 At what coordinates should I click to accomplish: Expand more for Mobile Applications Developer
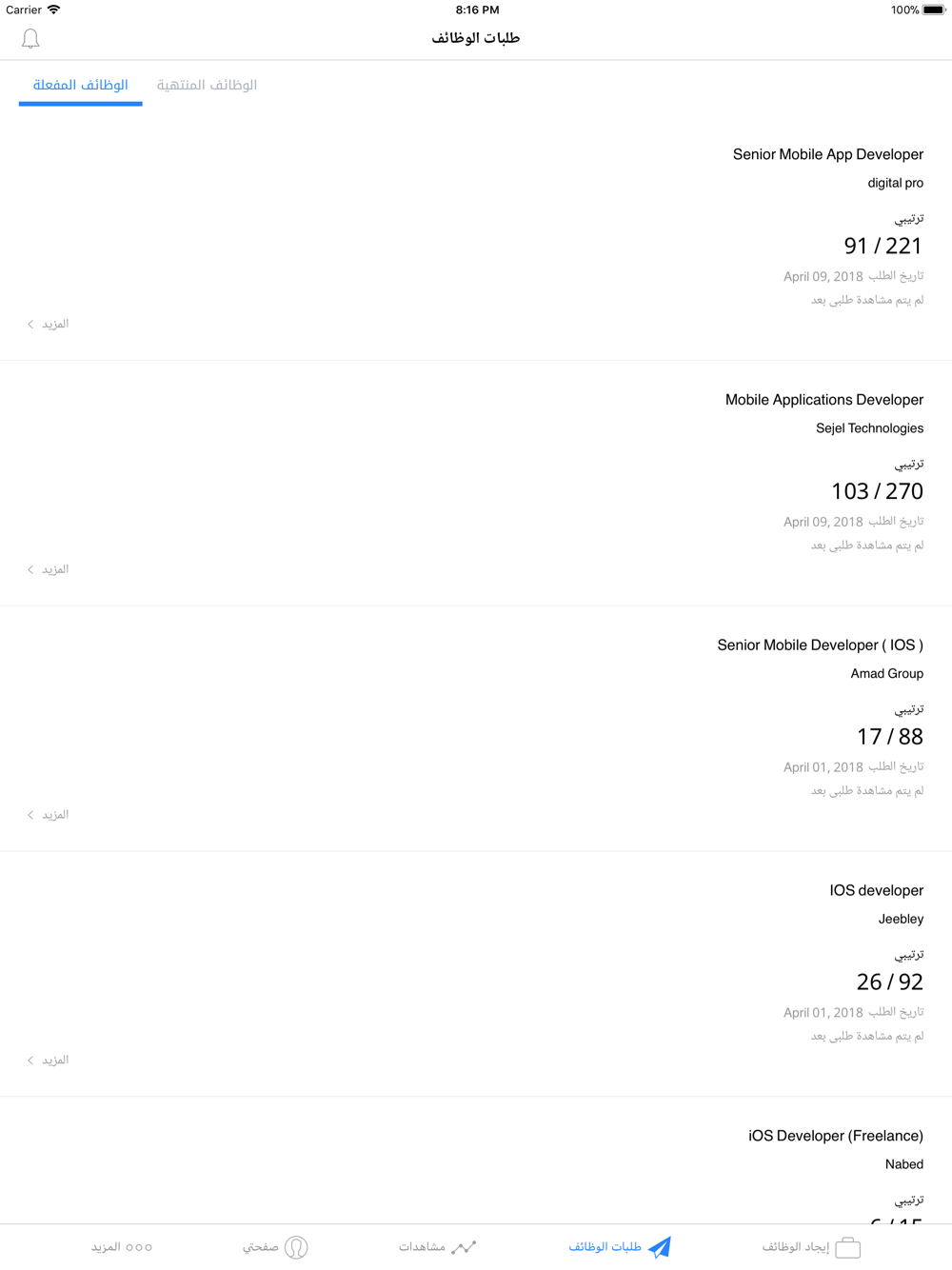[x=48, y=569]
